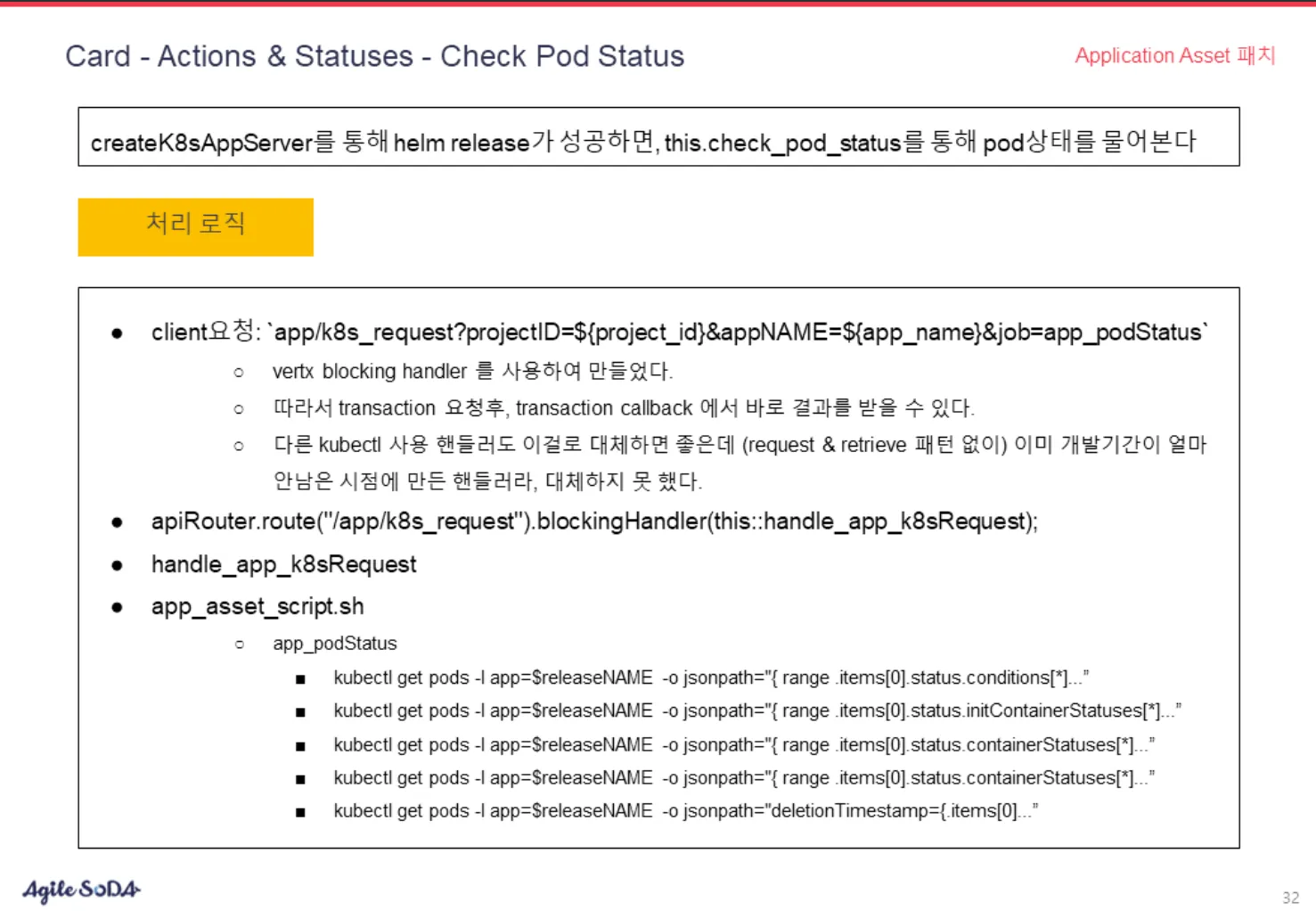The height and width of the screenshot is (911, 1316).
Task: Click the 'client요청' bullet line
Action: pos(678,332)
